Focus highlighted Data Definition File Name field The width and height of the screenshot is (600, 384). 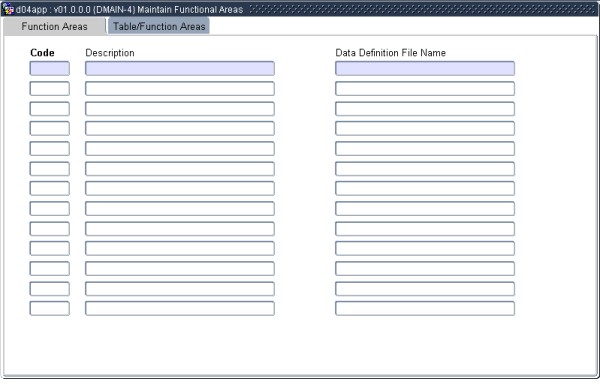(x=425, y=68)
